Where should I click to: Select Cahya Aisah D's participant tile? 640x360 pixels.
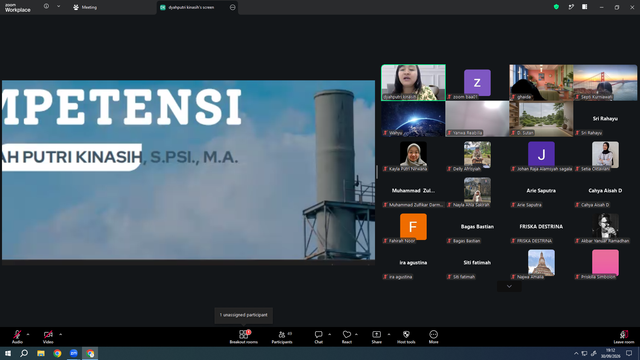pos(605,191)
